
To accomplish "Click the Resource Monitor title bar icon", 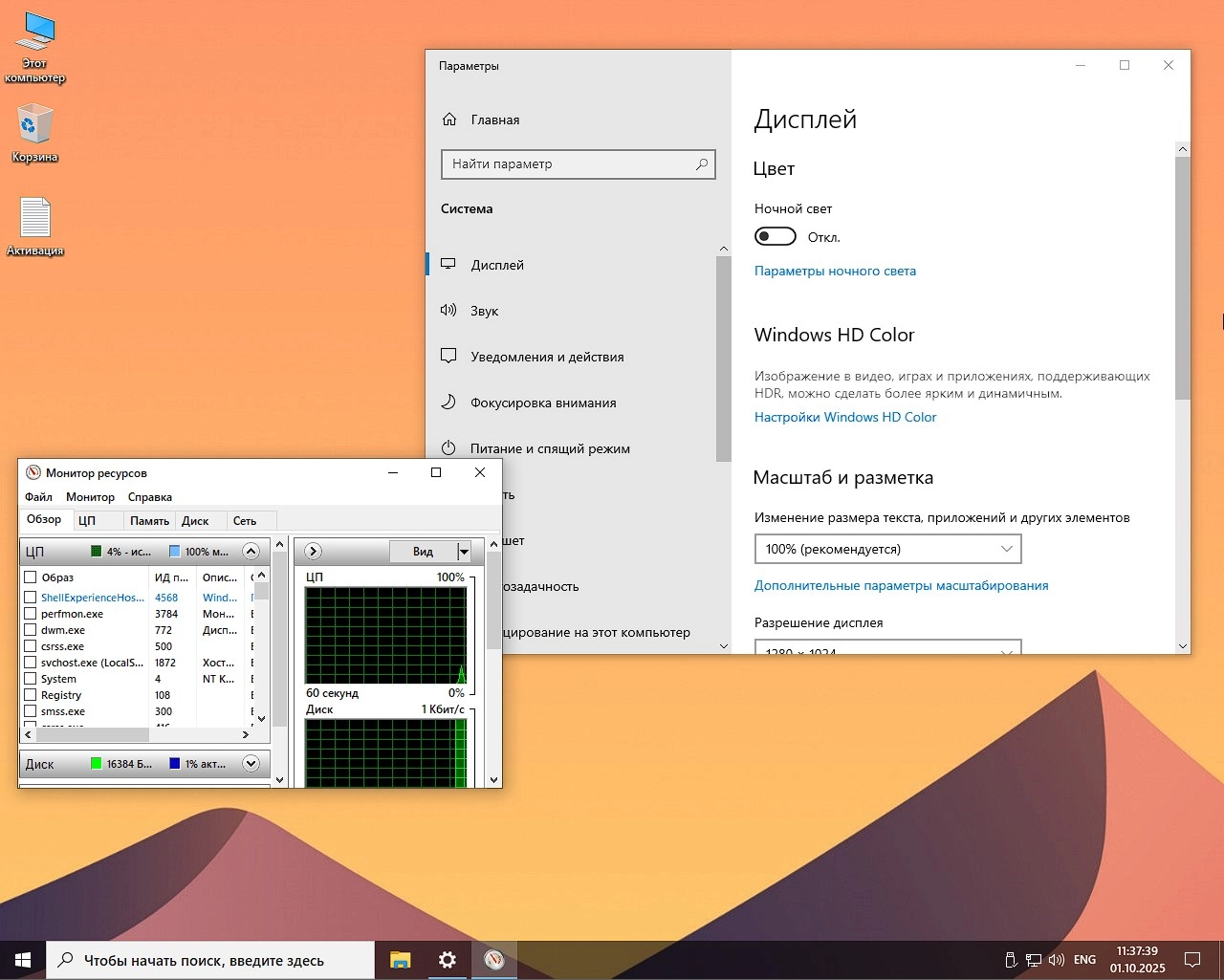I will pyautogui.click(x=33, y=472).
